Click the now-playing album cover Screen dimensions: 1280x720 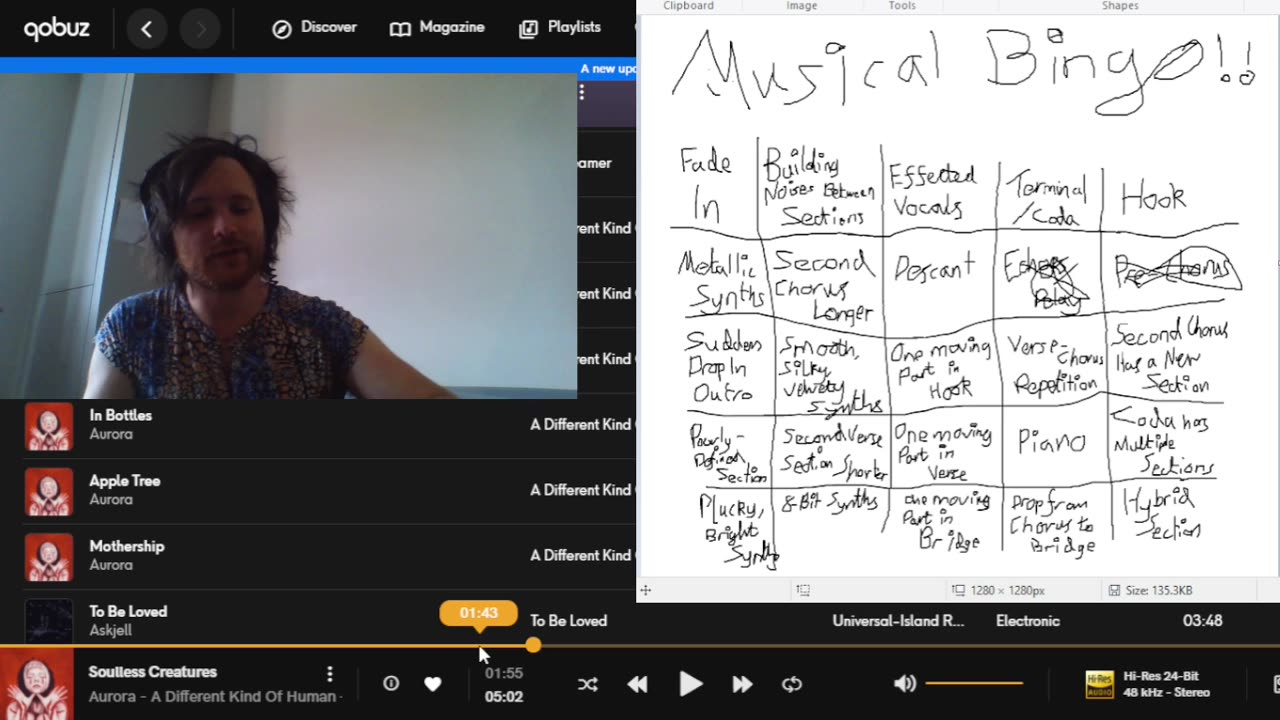point(37,684)
